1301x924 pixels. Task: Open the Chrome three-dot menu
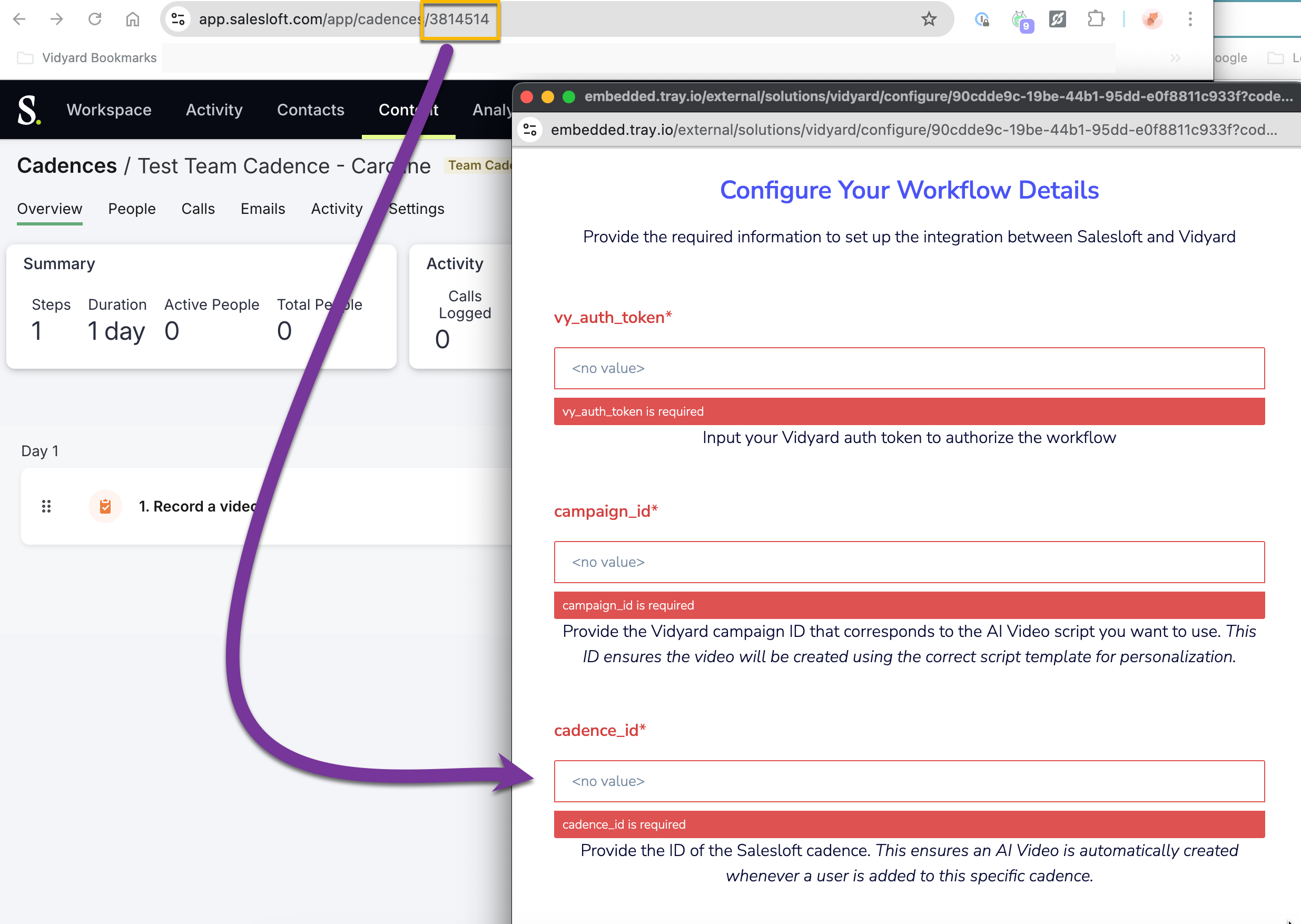(1190, 19)
